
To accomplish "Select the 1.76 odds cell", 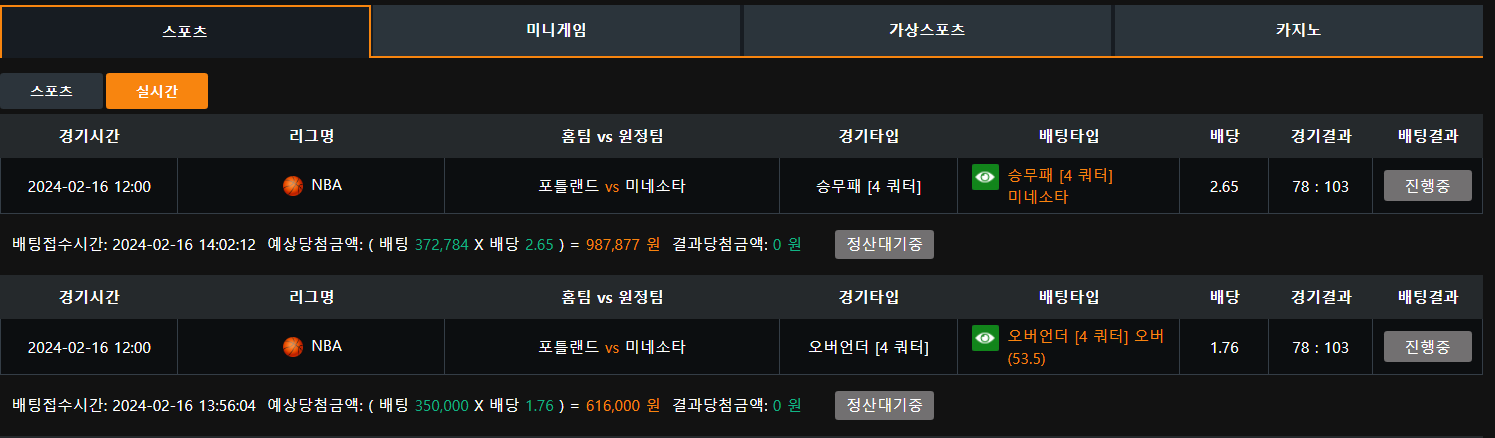I will [1224, 348].
